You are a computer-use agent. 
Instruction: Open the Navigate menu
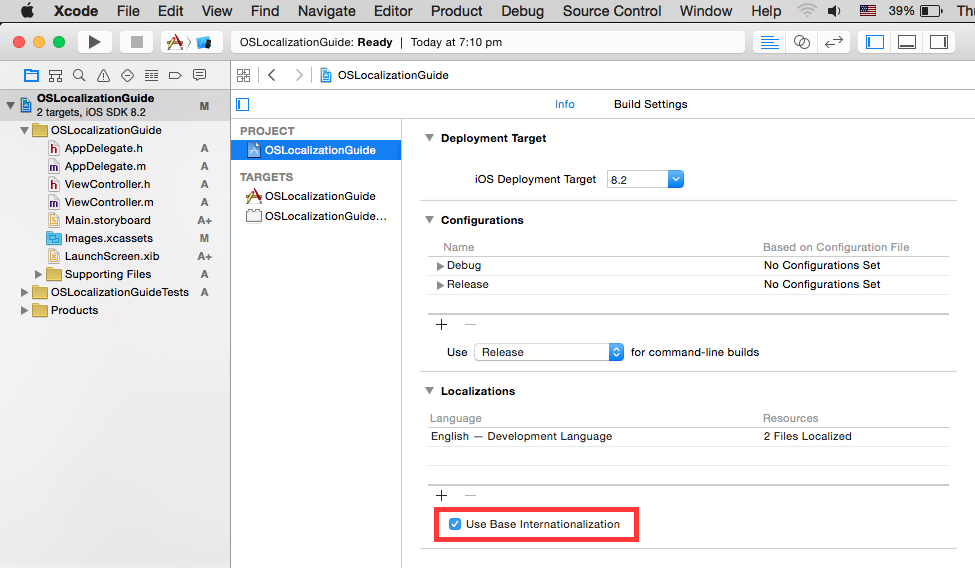pyautogui.click(x=326, y=11)
